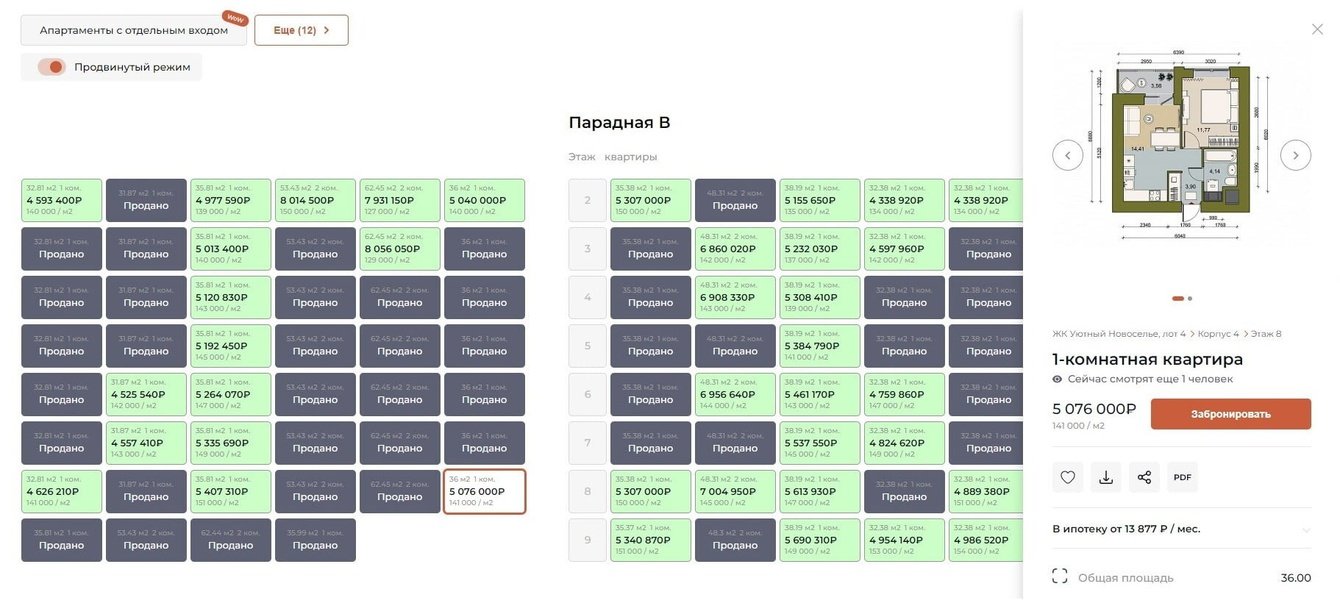The image size is (1340, 603).
Task: Open the 'Еще (12)' filters dropdown
Action: (301, 30)
